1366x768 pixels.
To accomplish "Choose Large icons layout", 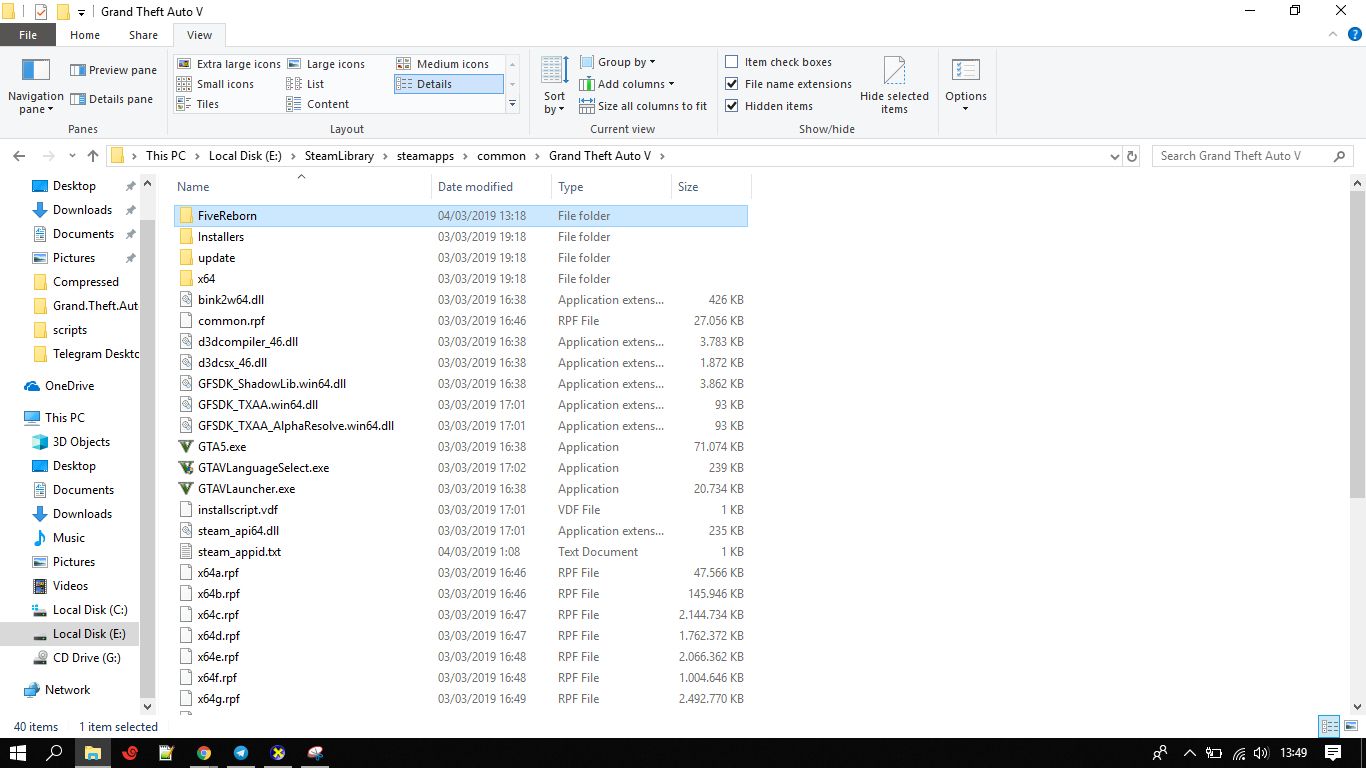I will coord(326,64).
